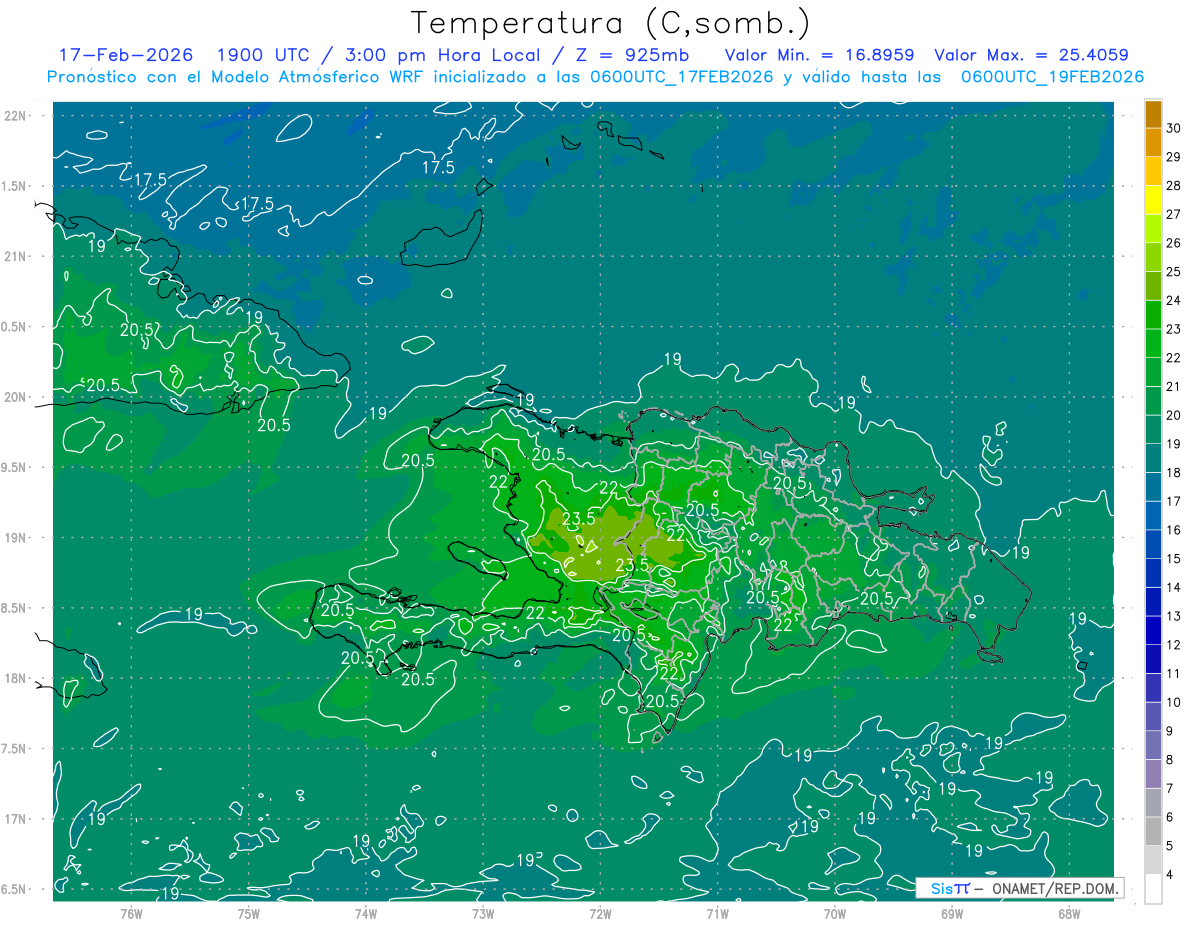Click the '22N' latitude axis label

tap(17, 116)
